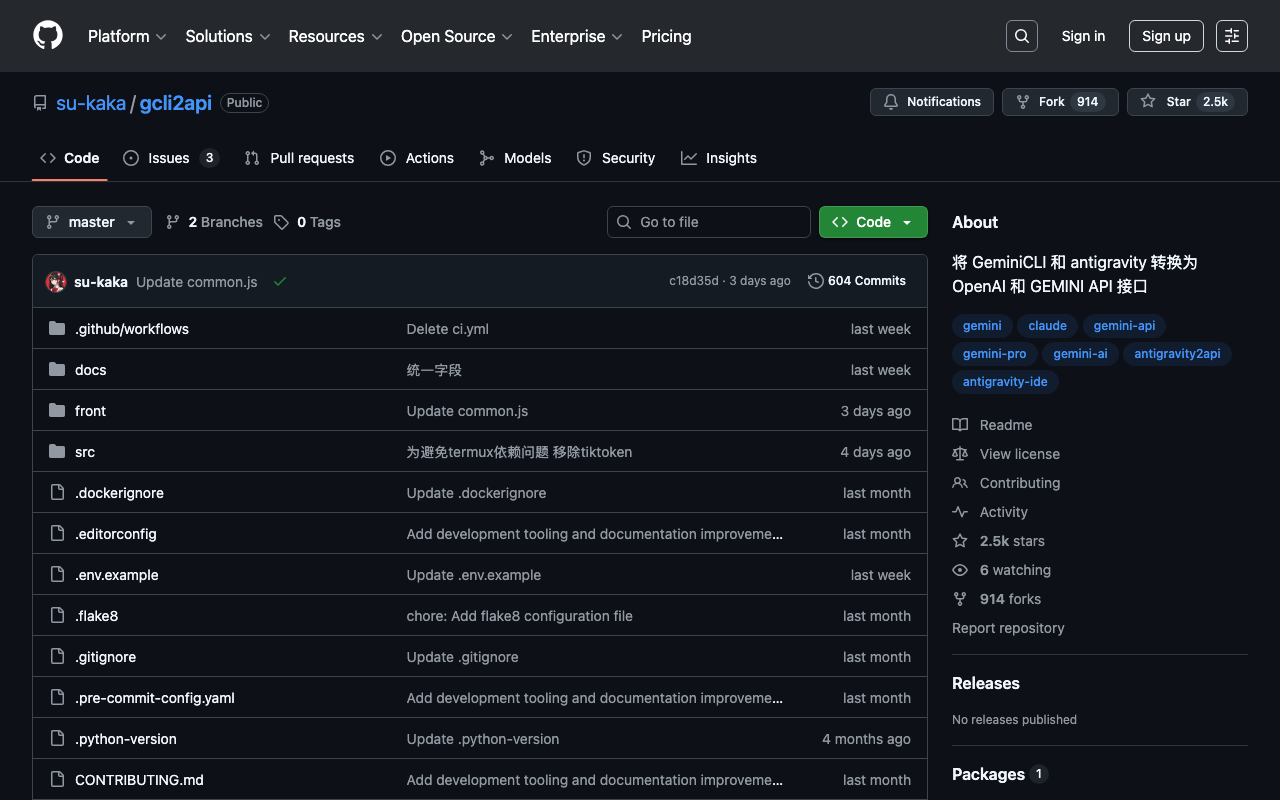The width and height of the screenshot is (1280, 800).
Task: Click the 0 Tags link
Action: tap(308, 222)
